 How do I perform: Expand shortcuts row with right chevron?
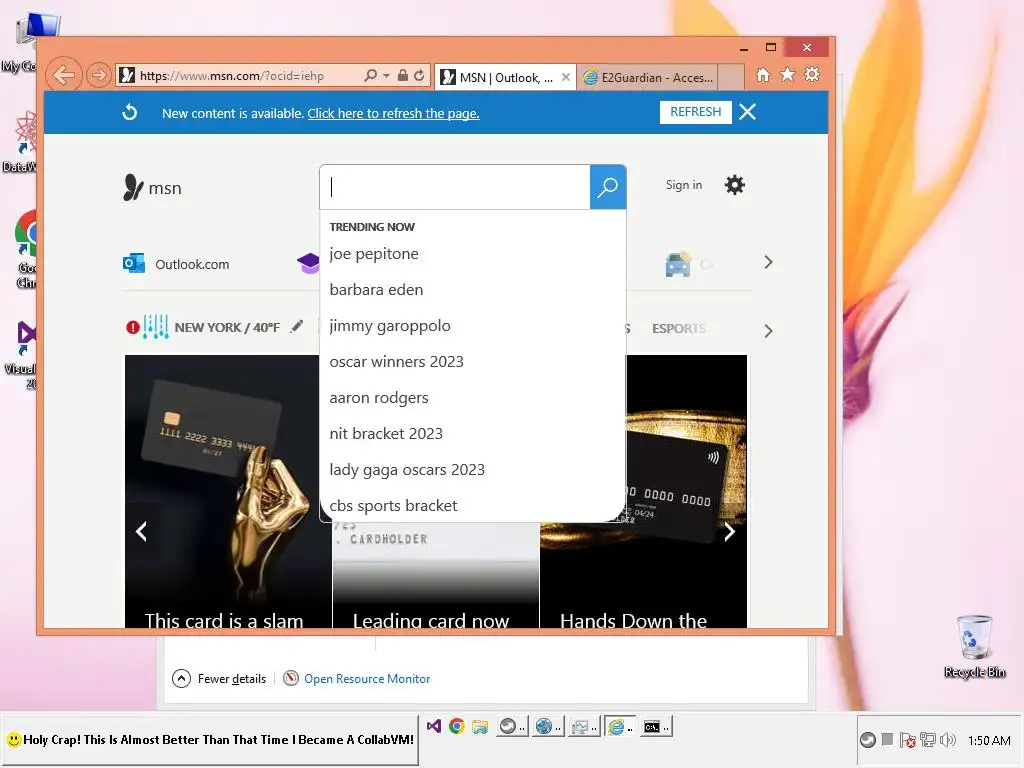point(768,263)
